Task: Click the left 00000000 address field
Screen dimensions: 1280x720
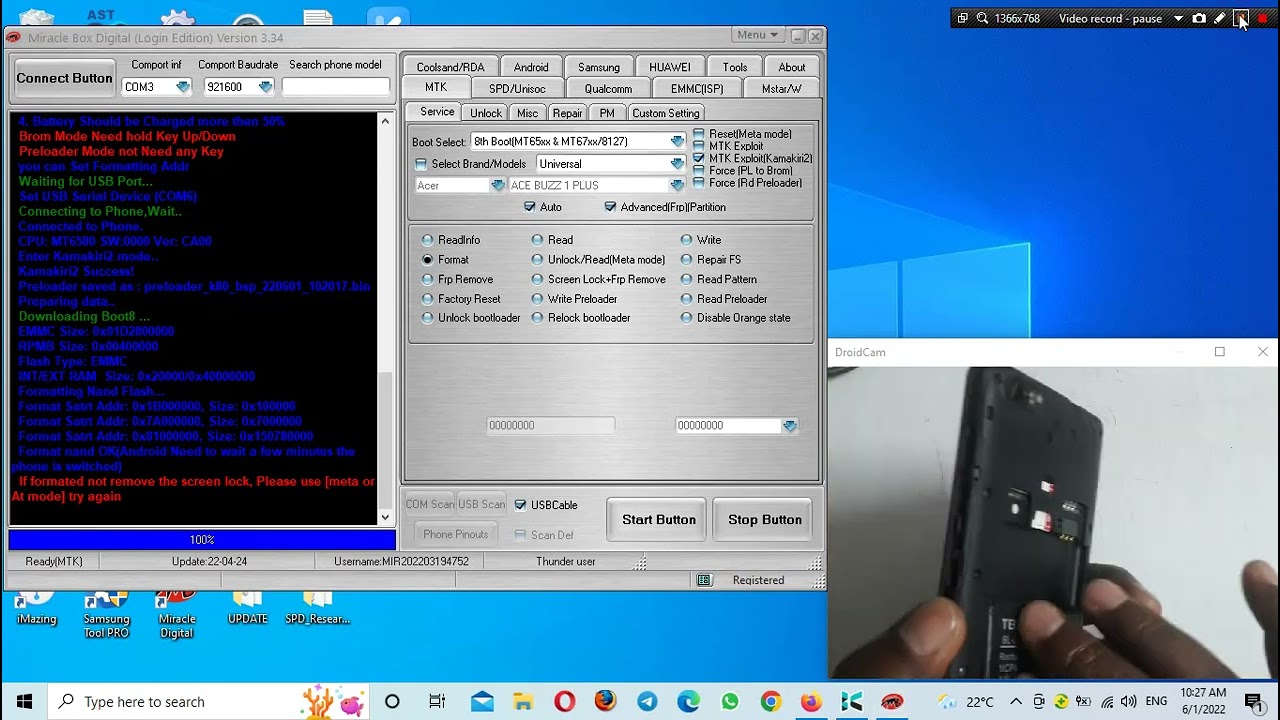Action: point(550,426)
